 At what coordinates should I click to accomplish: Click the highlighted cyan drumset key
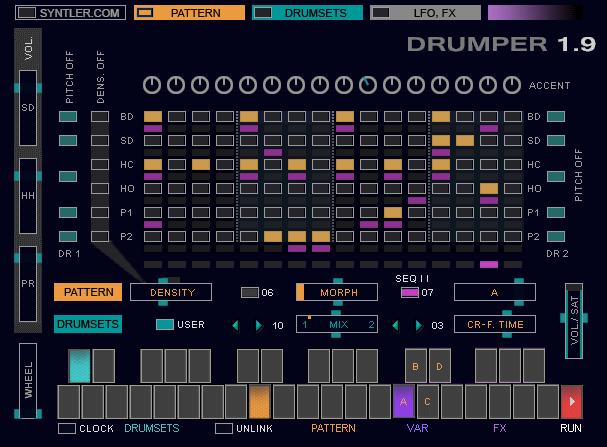[x=79, y=366]
